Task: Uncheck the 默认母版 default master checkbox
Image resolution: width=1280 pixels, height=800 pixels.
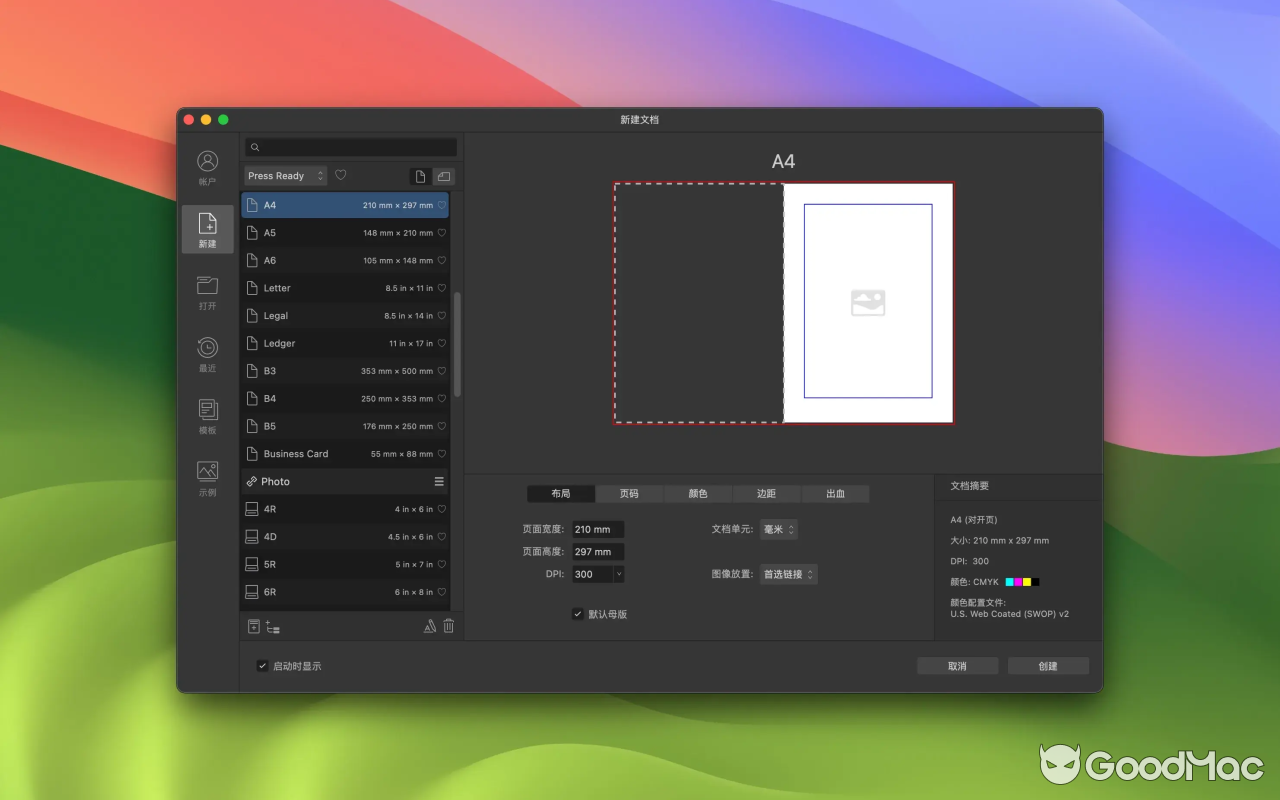Action: (578, 614)
